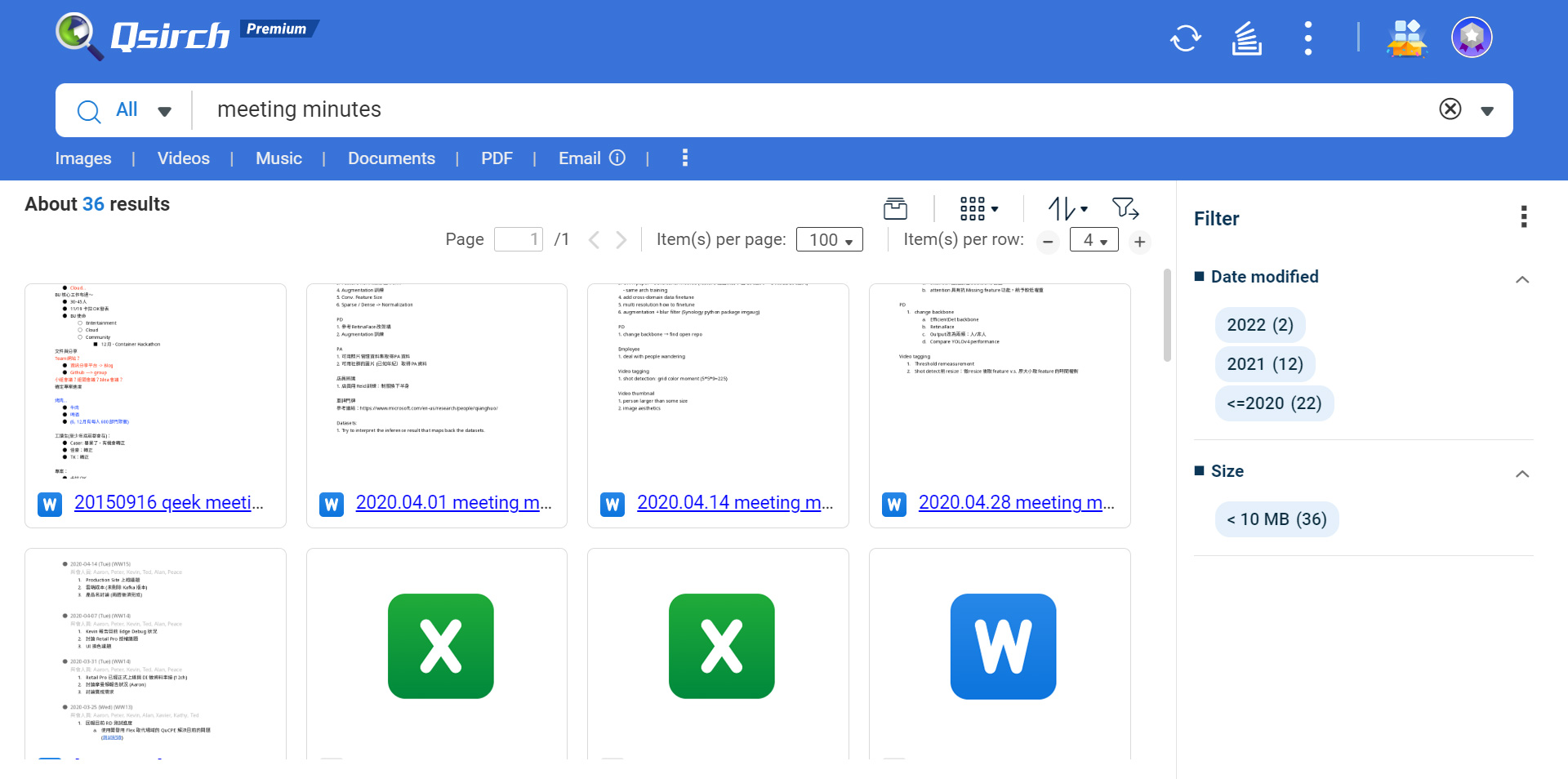Screen dimensions: 1568x779
Task: Select the Documents category tab
Action: [391, 158]
